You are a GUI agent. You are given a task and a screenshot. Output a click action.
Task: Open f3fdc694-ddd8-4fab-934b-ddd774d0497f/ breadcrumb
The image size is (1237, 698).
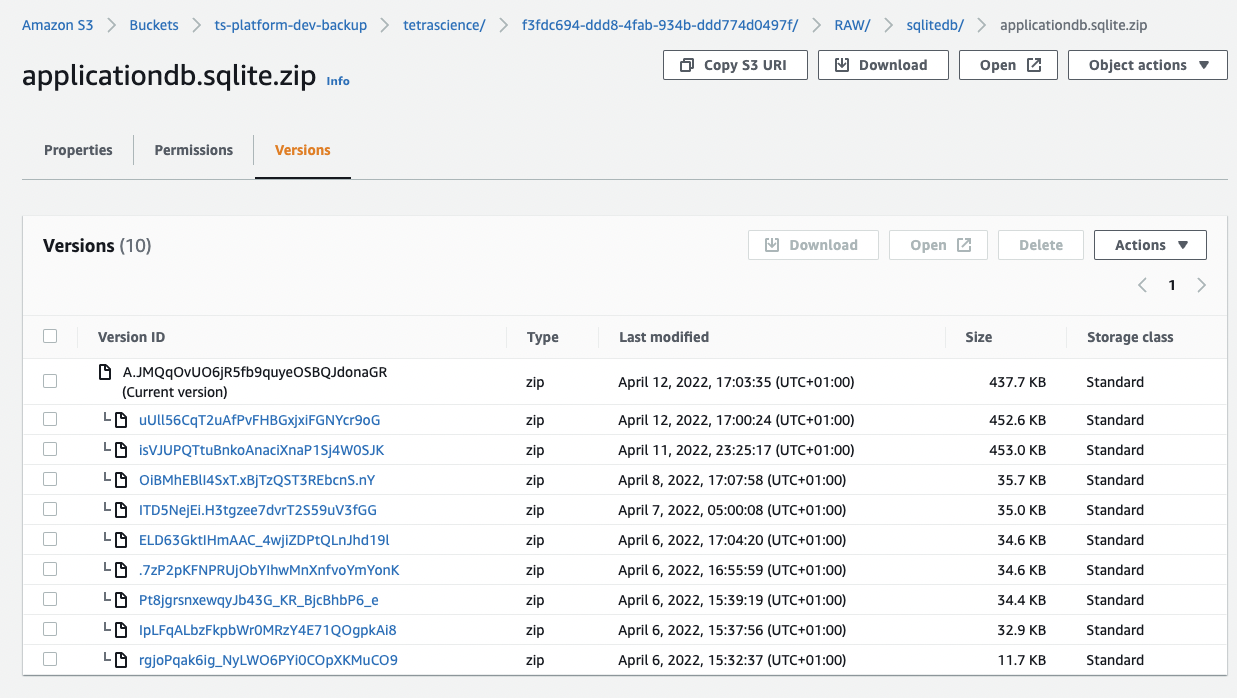(x=660, y=25)
